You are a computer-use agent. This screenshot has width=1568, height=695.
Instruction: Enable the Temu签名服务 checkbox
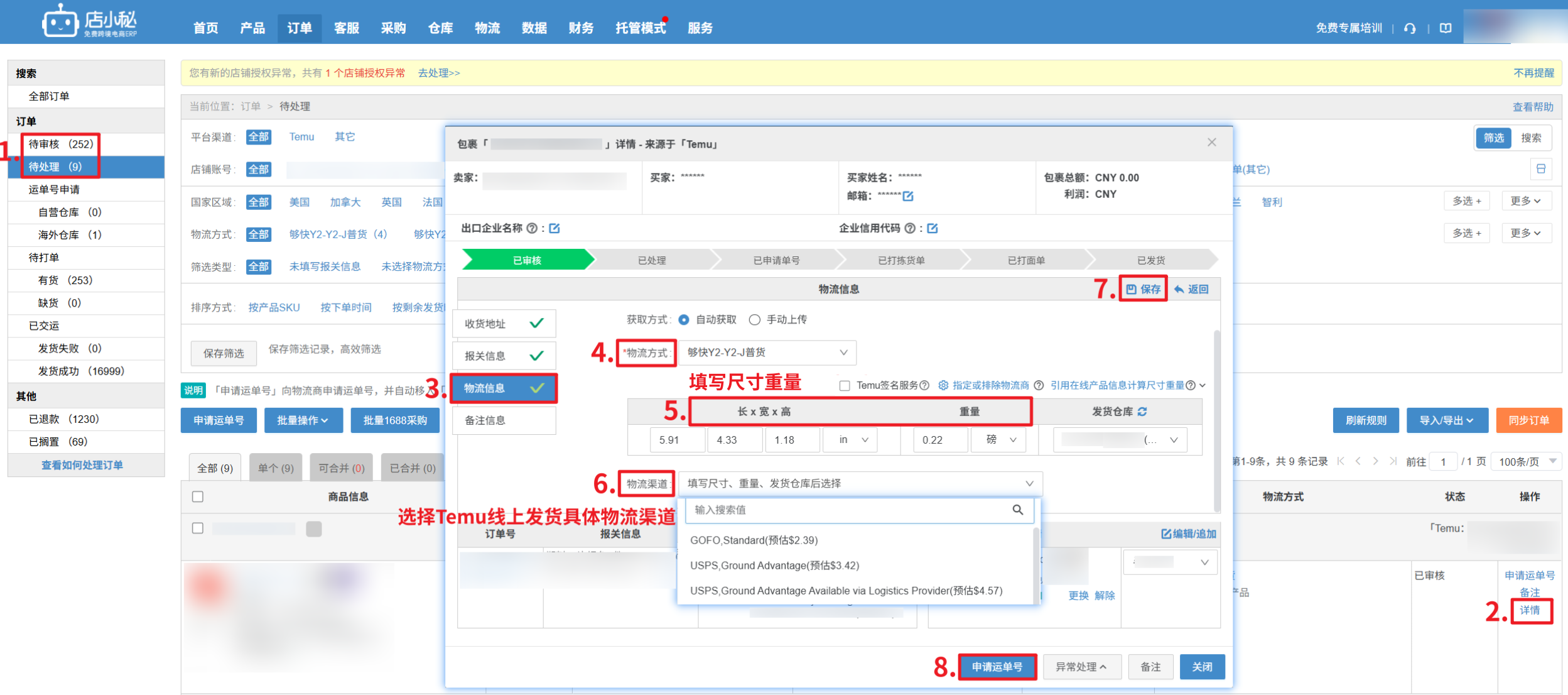[845, 385]
